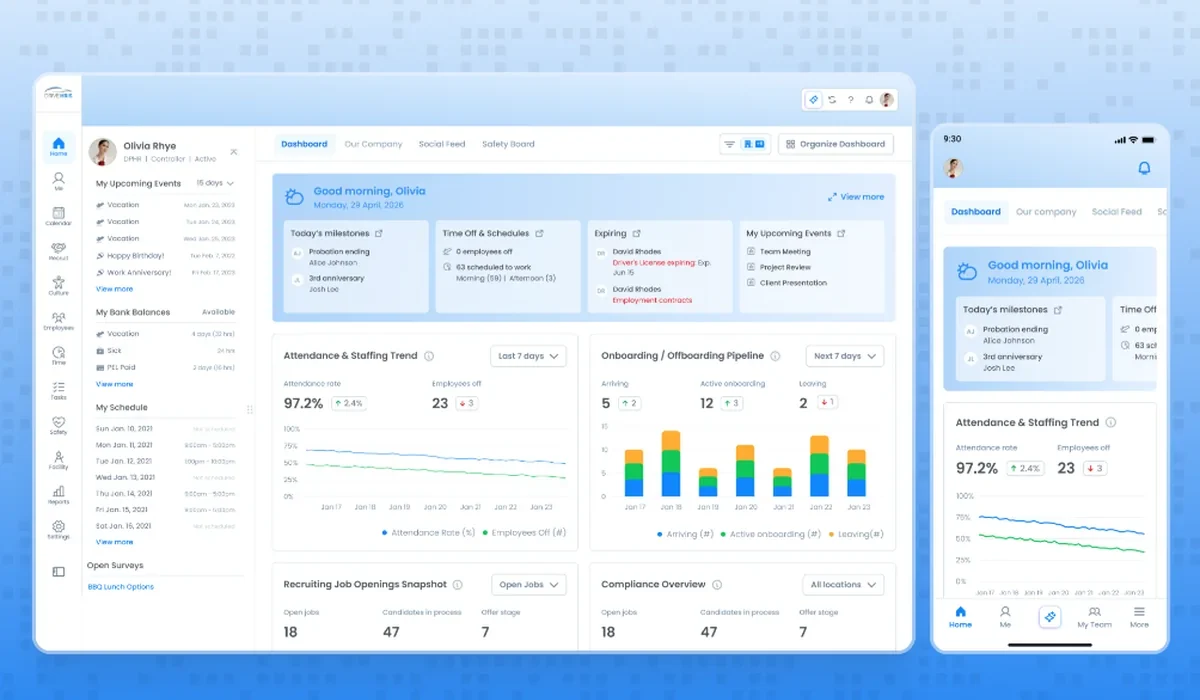Viewport: 1200px width, 700px height.
Task: Click the panel resize grip beside My Schedule
Action: click(x=250, y=409)
